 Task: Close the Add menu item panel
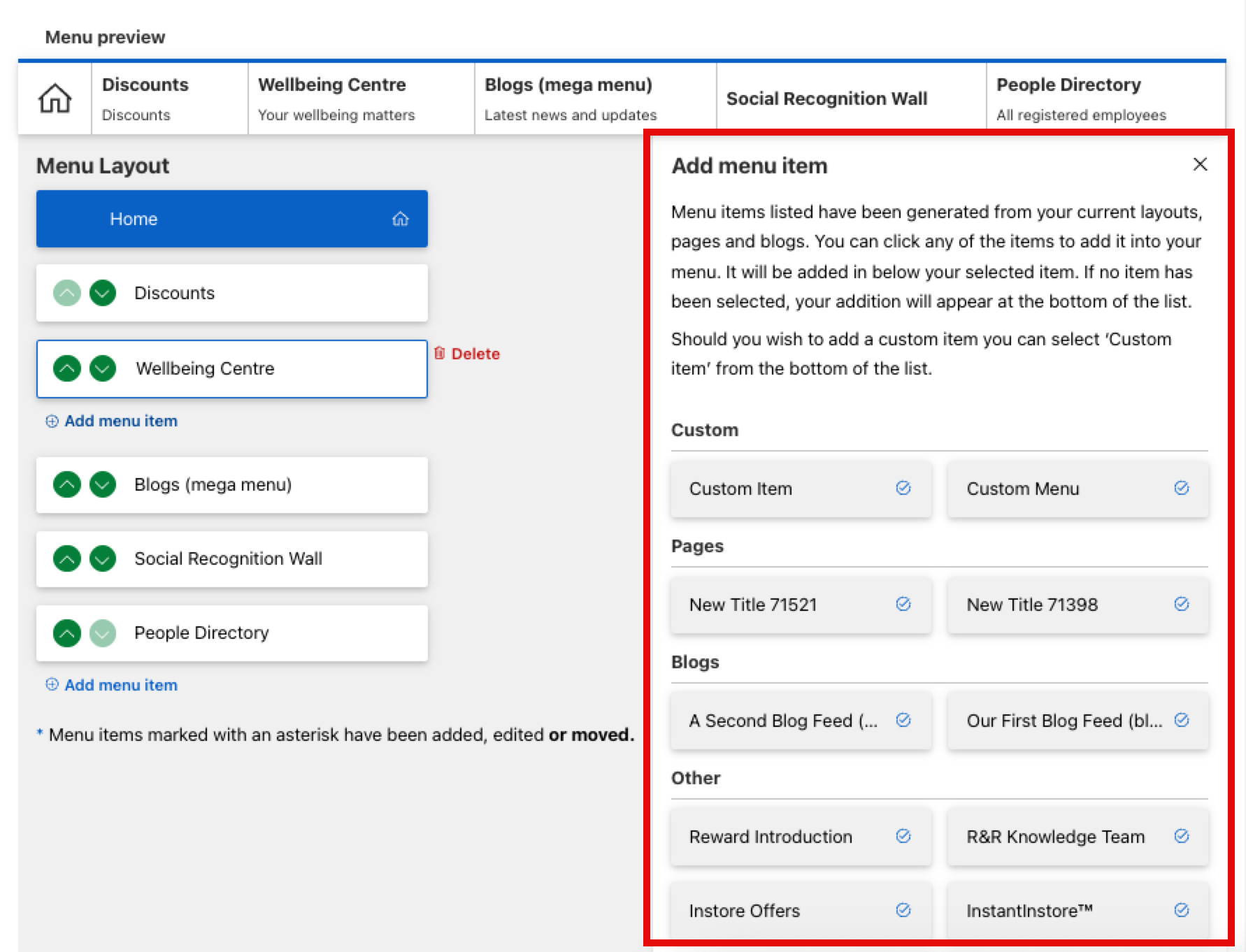point(1201,165)
